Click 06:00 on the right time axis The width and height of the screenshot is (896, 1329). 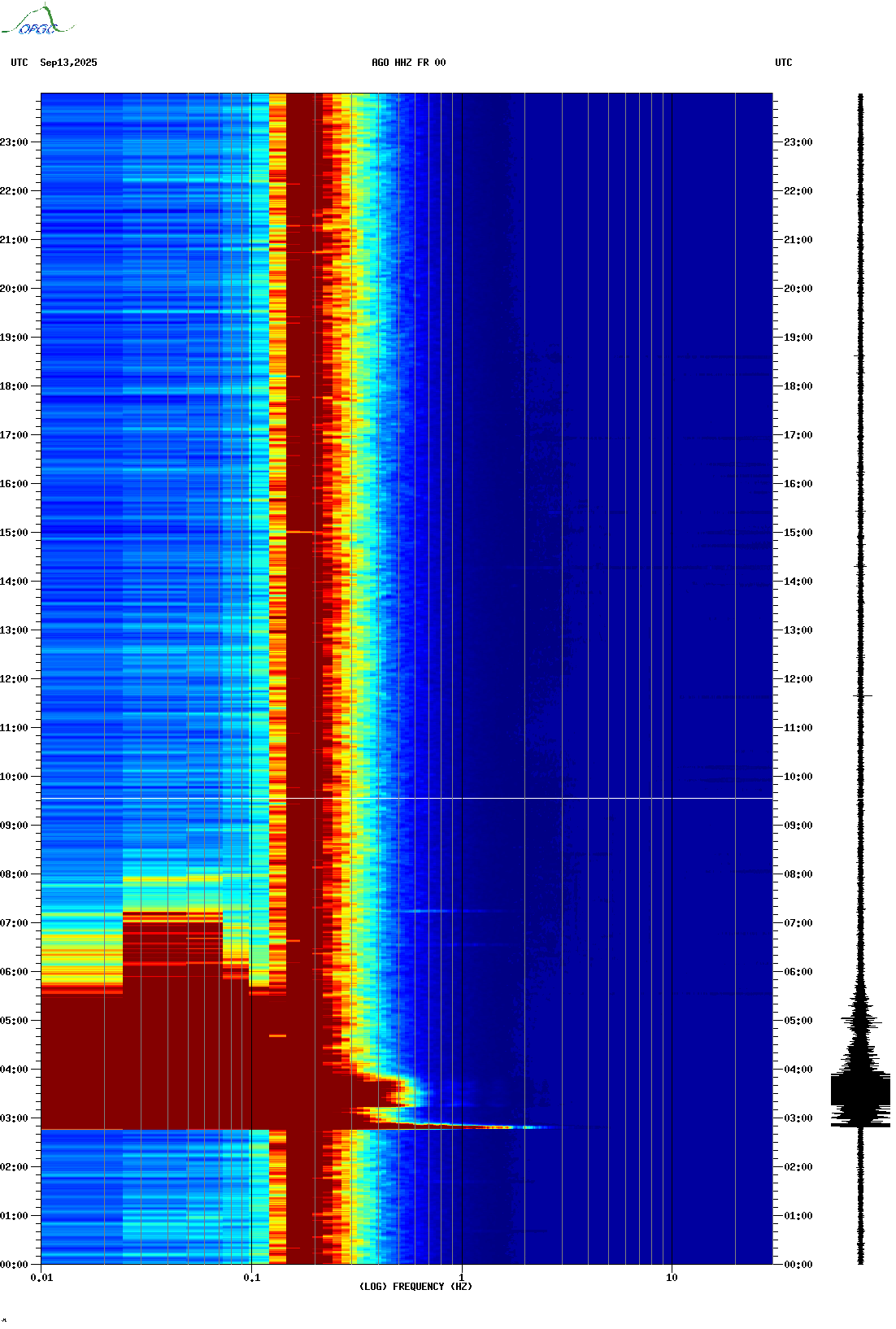tap(798, 972)
